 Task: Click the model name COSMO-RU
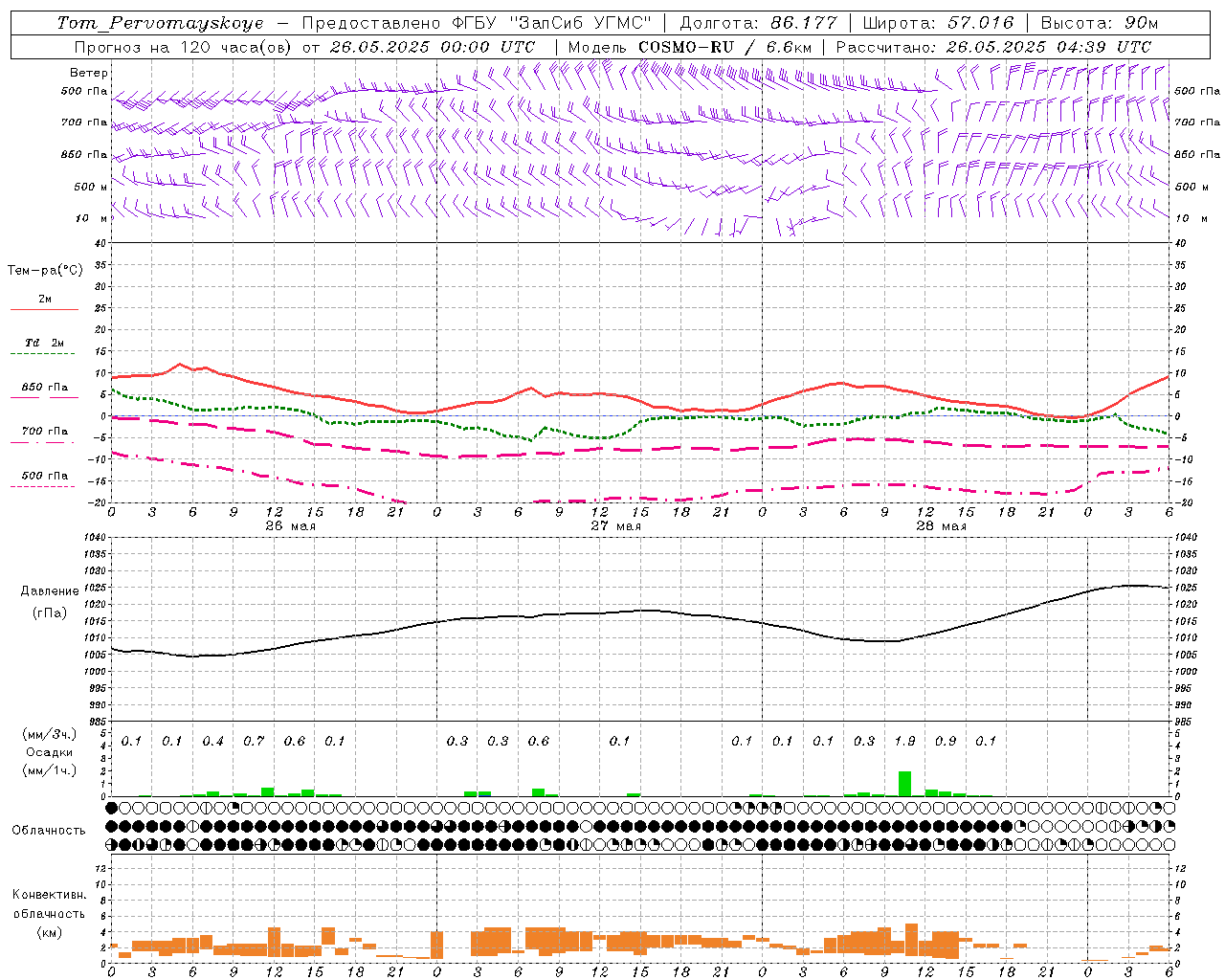coord(685,47)
